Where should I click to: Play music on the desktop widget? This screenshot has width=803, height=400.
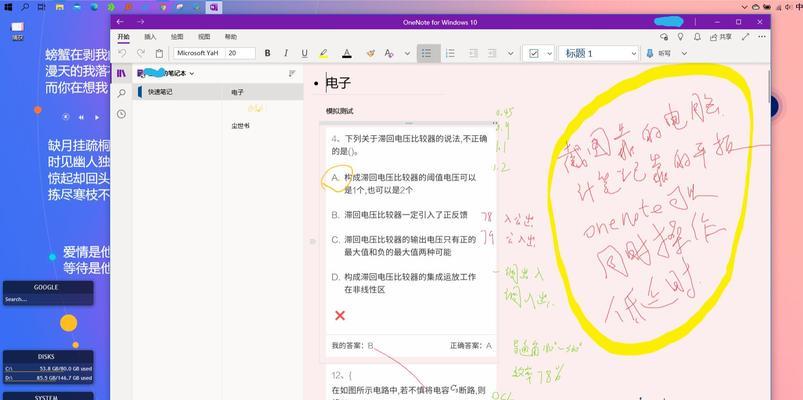[x=97, y=117]
